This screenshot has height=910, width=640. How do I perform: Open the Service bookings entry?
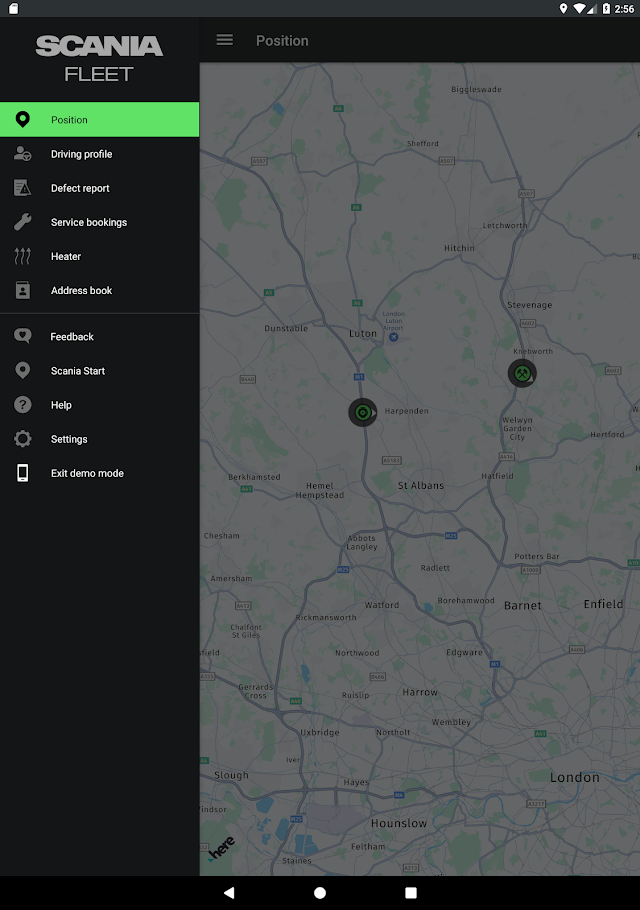[100, 222]
